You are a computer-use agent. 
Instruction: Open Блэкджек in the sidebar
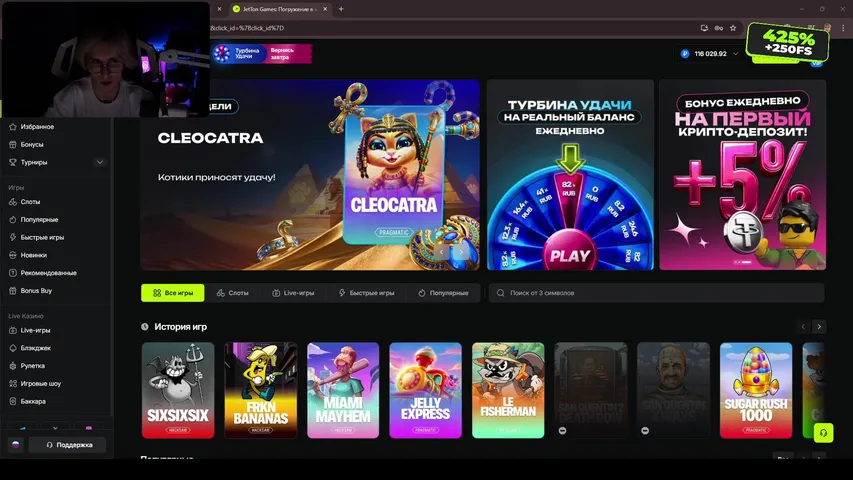pos(35,348)
